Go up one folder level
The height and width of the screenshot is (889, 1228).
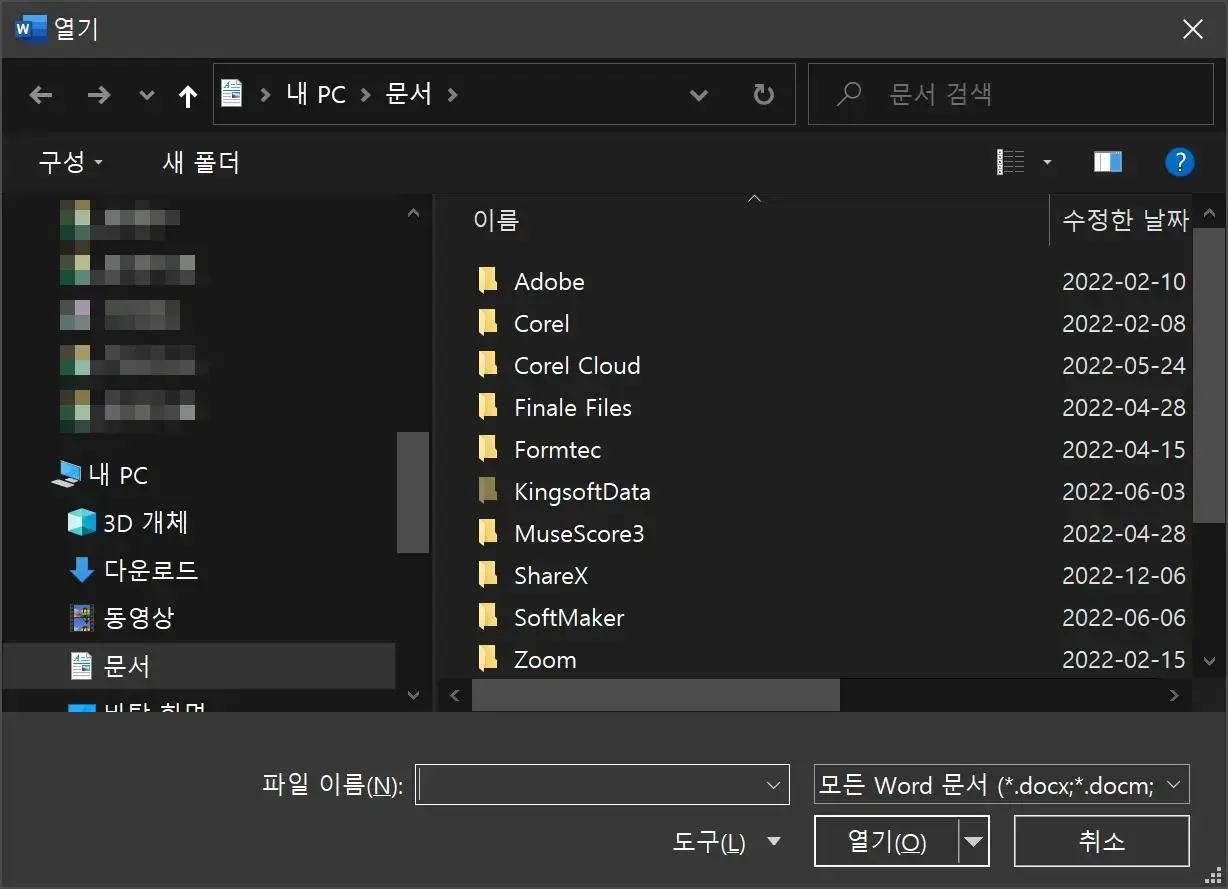[x=187, y=95]
